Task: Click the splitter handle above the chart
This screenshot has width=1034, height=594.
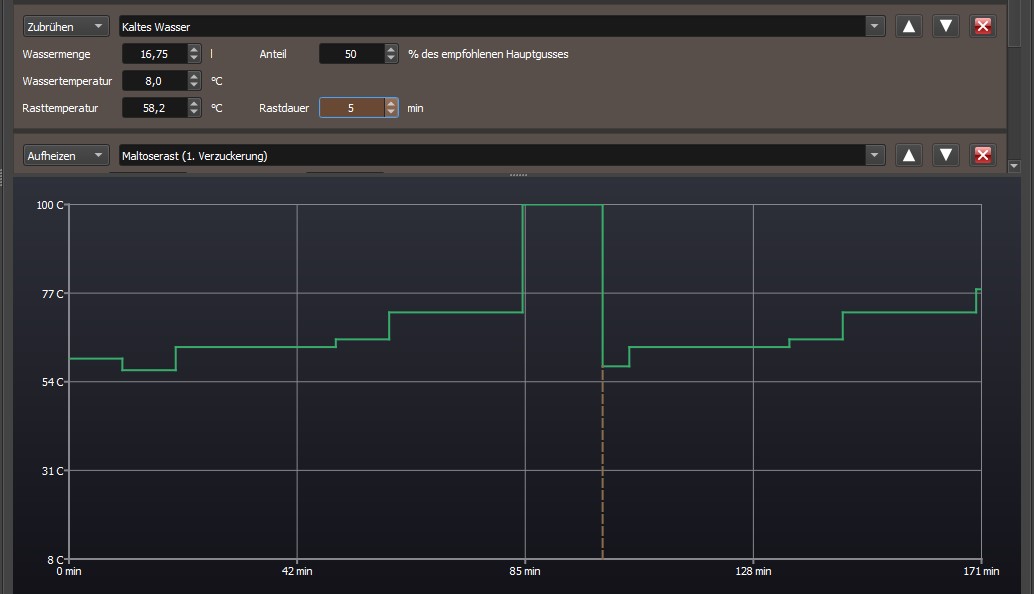Action: [x=517, y=175]
